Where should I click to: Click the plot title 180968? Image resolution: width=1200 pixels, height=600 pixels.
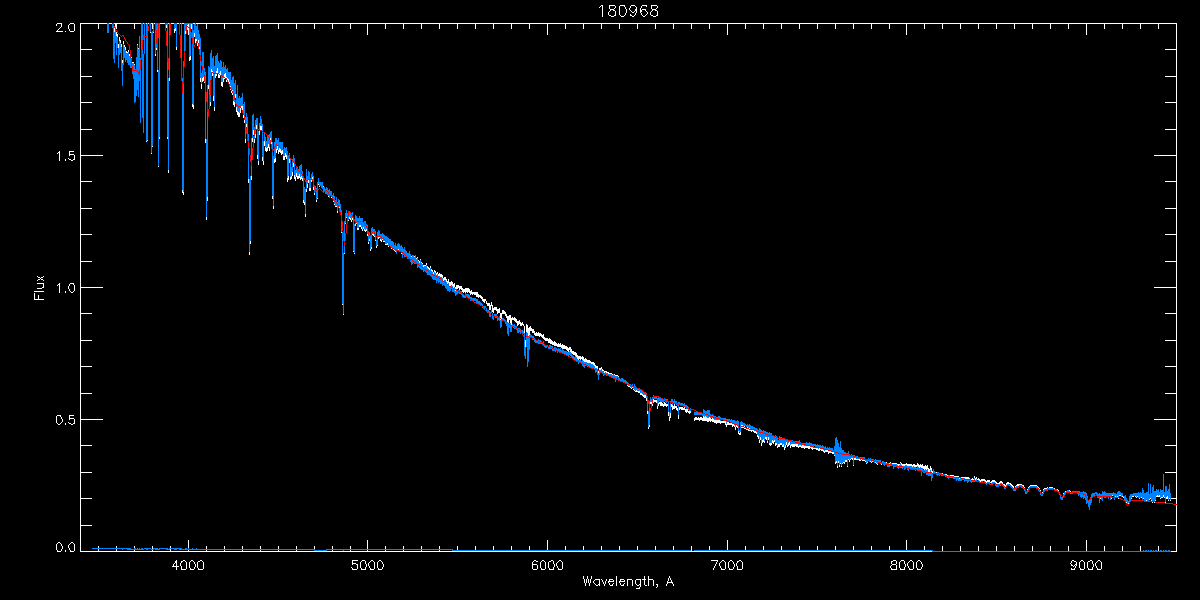tap(628, 11)
